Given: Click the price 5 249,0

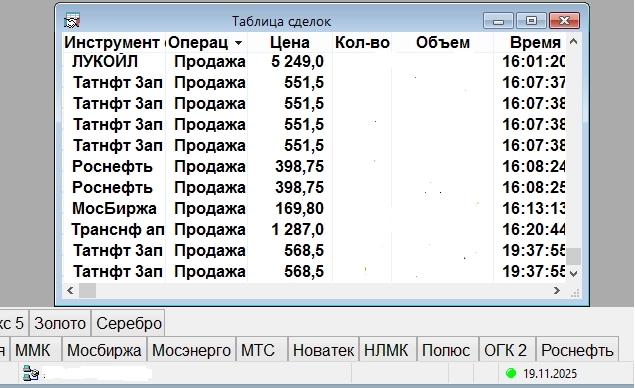Looking at the screenshot, I should click(x=297, y=62).
